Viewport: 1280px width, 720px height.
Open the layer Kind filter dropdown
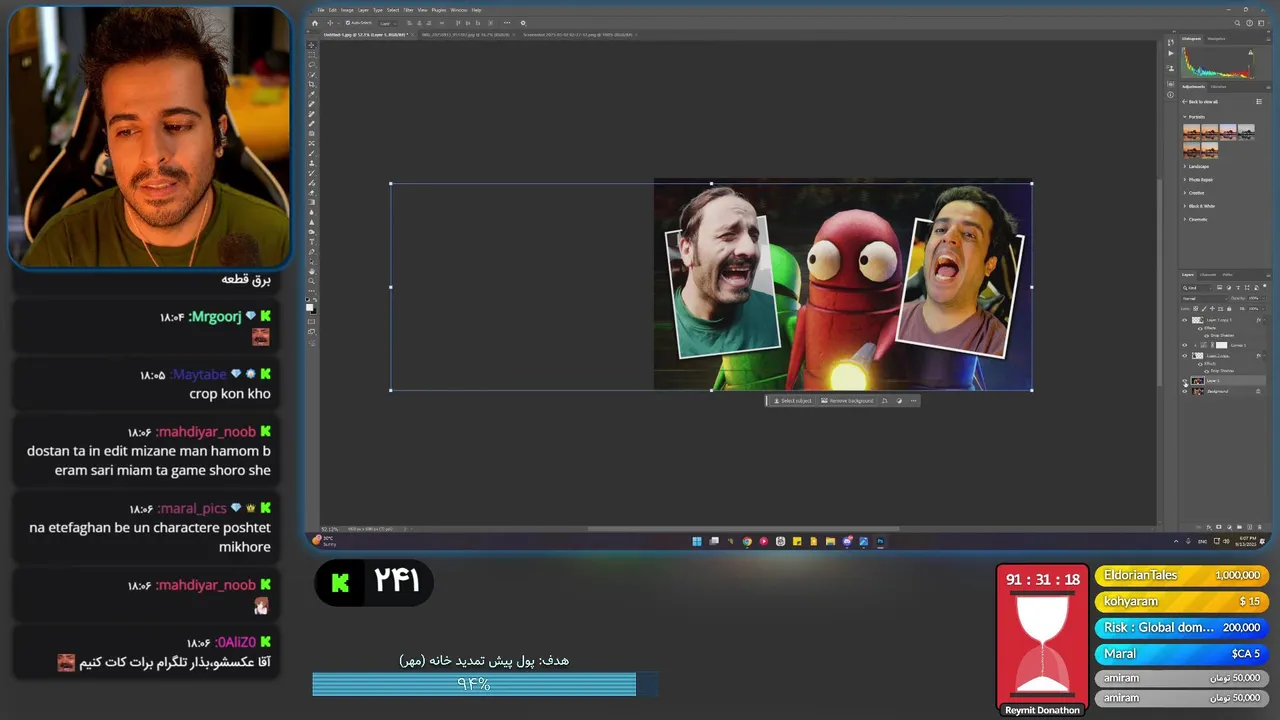click(x=1198, y=288)
